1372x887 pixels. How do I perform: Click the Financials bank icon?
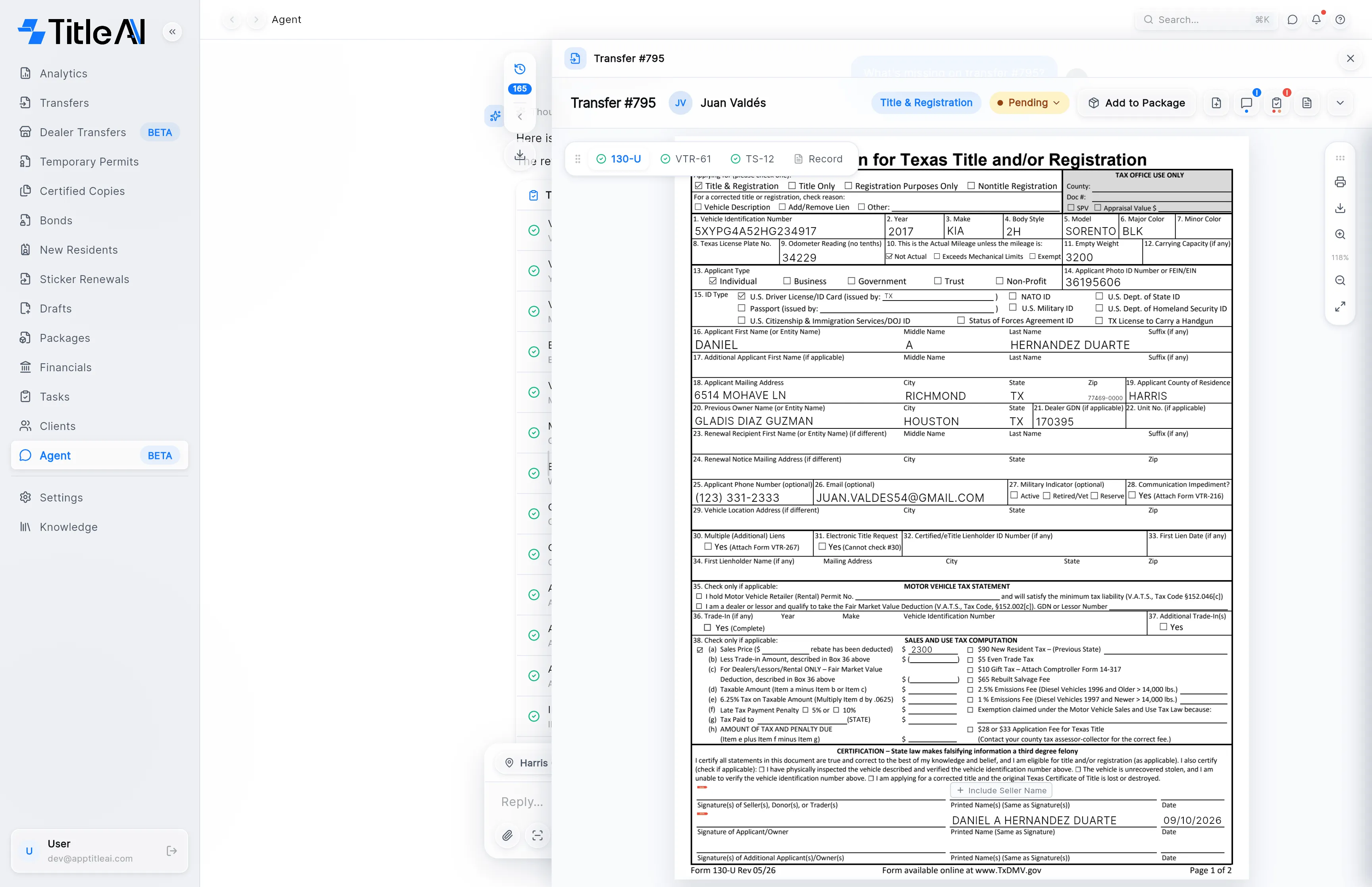click(x=25, y=367)
